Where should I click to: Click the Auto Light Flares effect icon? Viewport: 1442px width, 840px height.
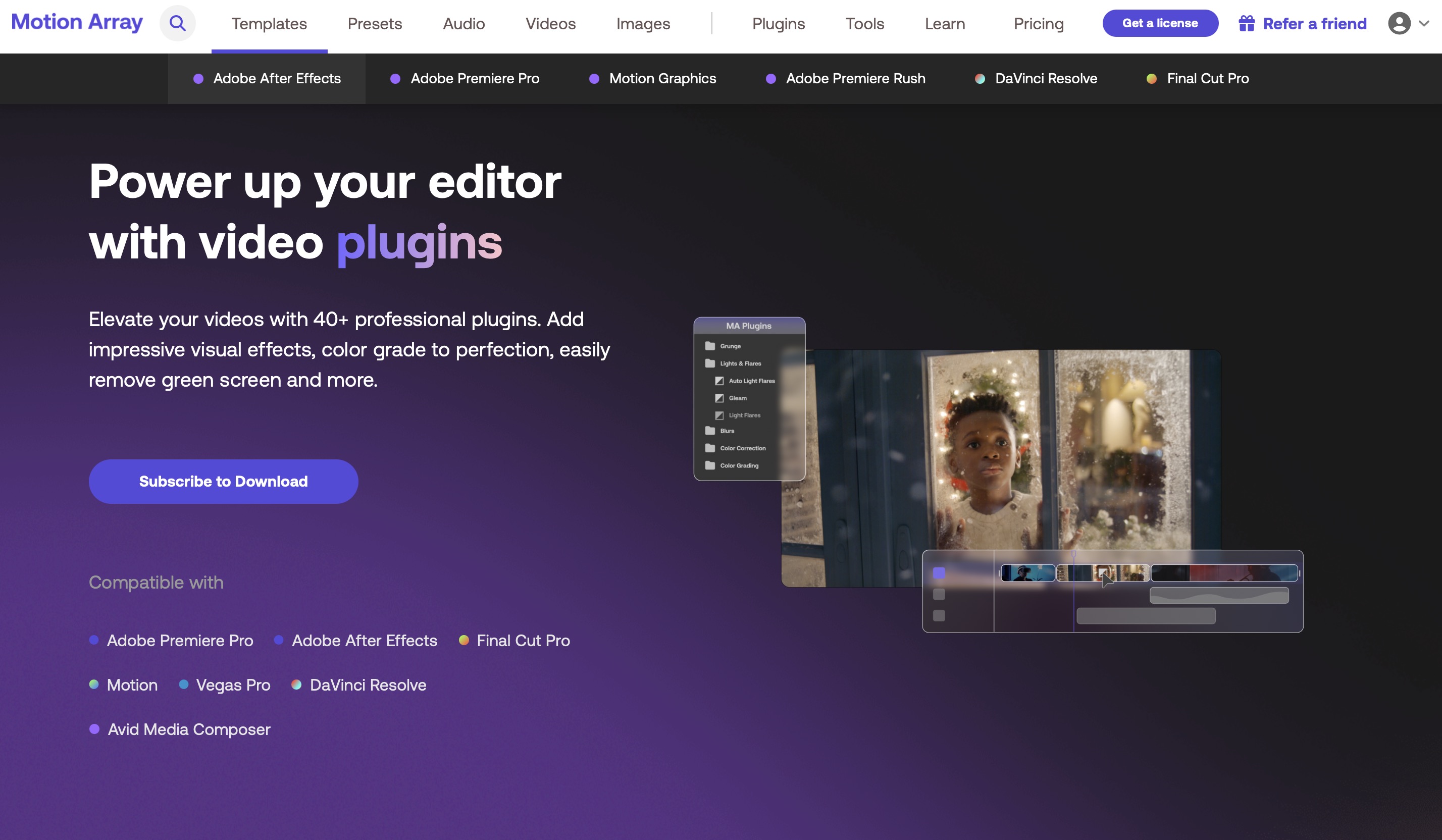click(x=719, y=381)
